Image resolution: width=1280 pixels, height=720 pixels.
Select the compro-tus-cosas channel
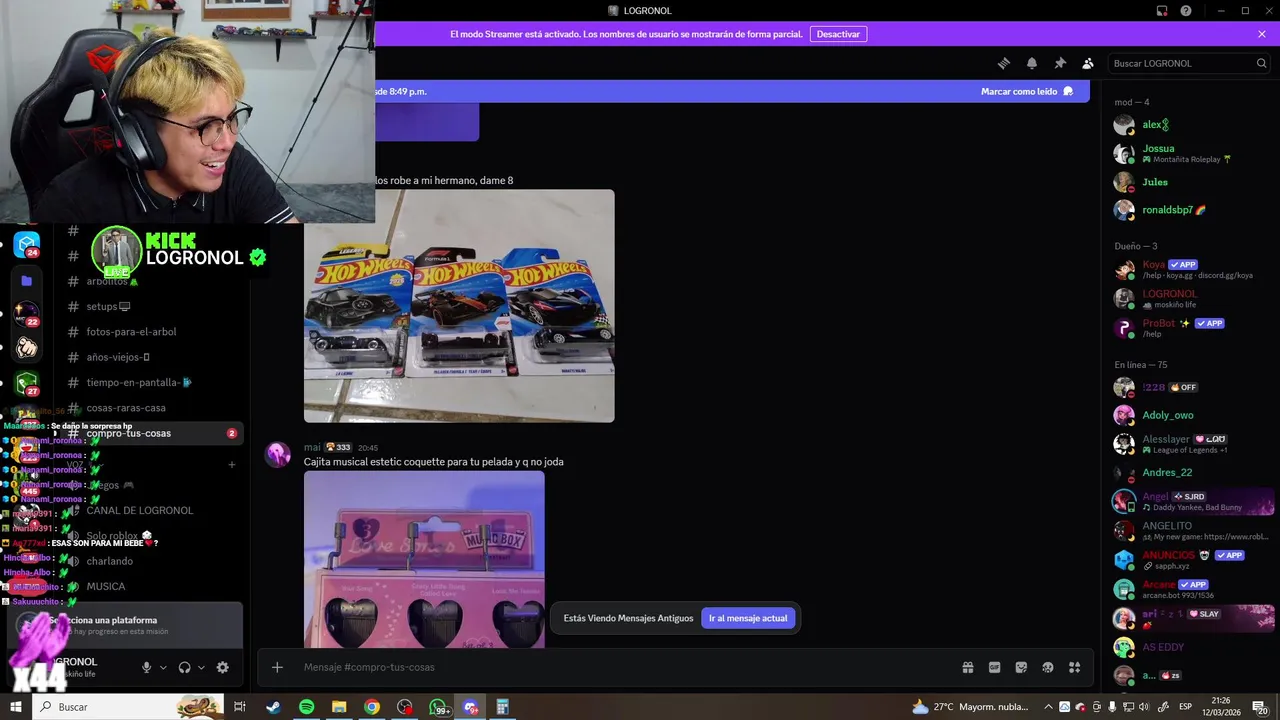click(150, 433)
